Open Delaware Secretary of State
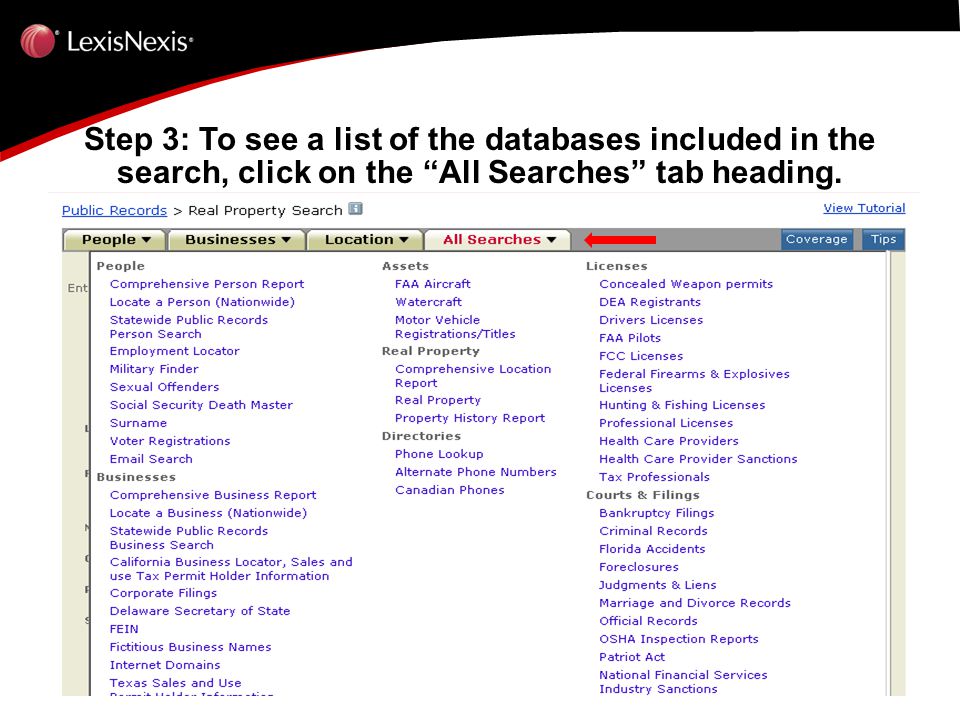 (200, 611)
